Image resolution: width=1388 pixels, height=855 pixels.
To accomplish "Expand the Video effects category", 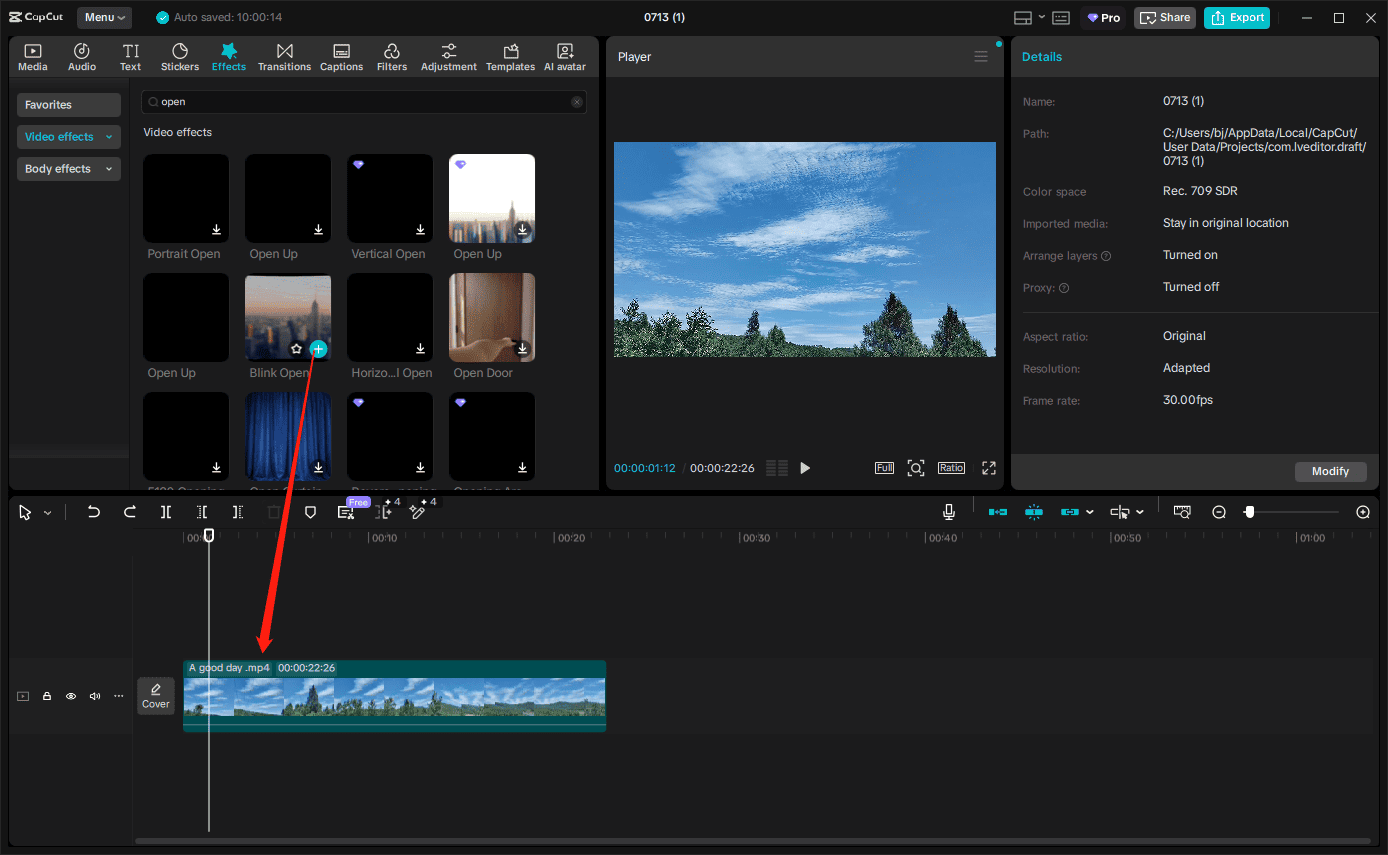I will pos(69,137).
